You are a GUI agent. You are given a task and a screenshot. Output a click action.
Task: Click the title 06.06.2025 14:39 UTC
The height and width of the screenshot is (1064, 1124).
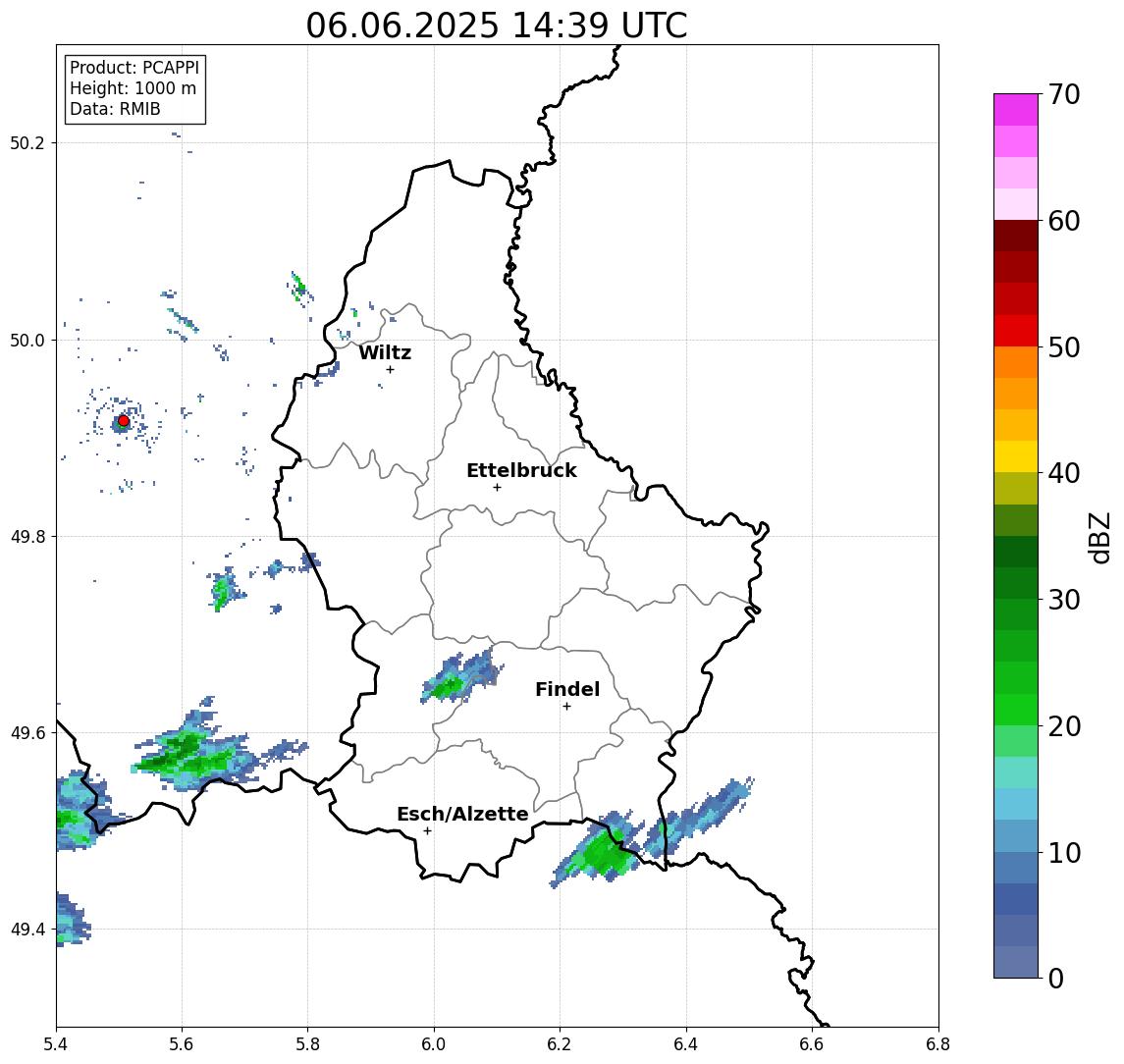[496, 26]
